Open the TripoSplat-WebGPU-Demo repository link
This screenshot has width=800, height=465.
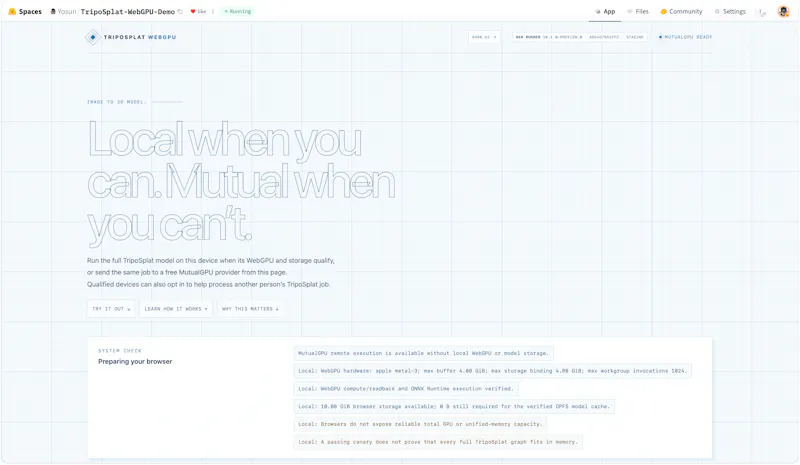pyautogui.click(x=128, y=11)
